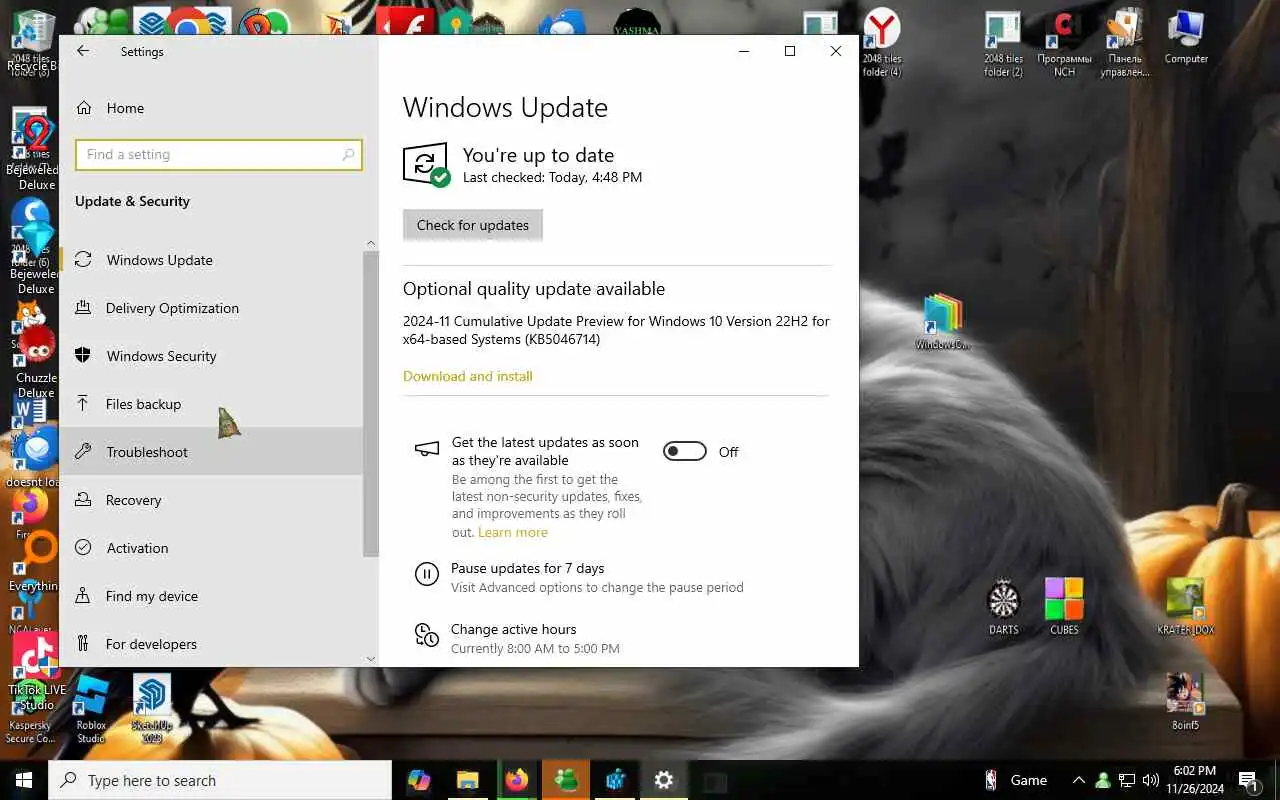Screen dimensions: 1280x800
Task: Open the Learn more link
Action: pos(513,532)
